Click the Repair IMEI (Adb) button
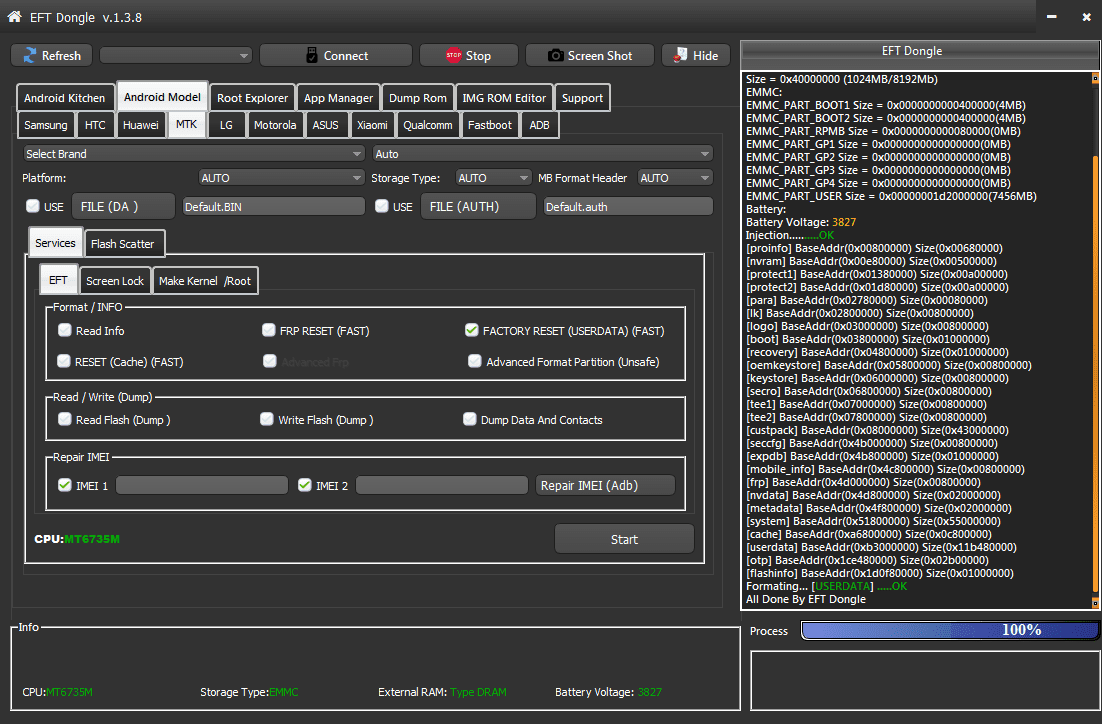Screen dimensions: 1102x724 click(605, 485)
